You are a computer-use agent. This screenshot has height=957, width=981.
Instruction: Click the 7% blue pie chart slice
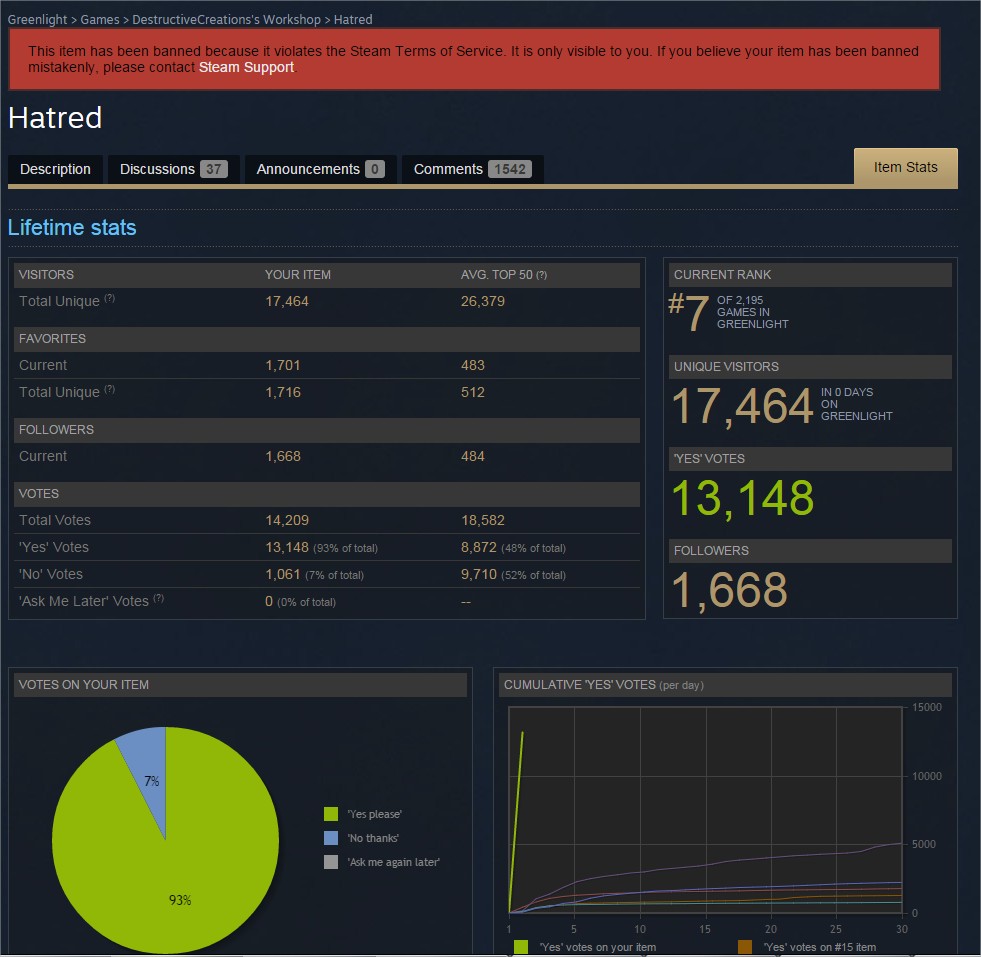148,770
